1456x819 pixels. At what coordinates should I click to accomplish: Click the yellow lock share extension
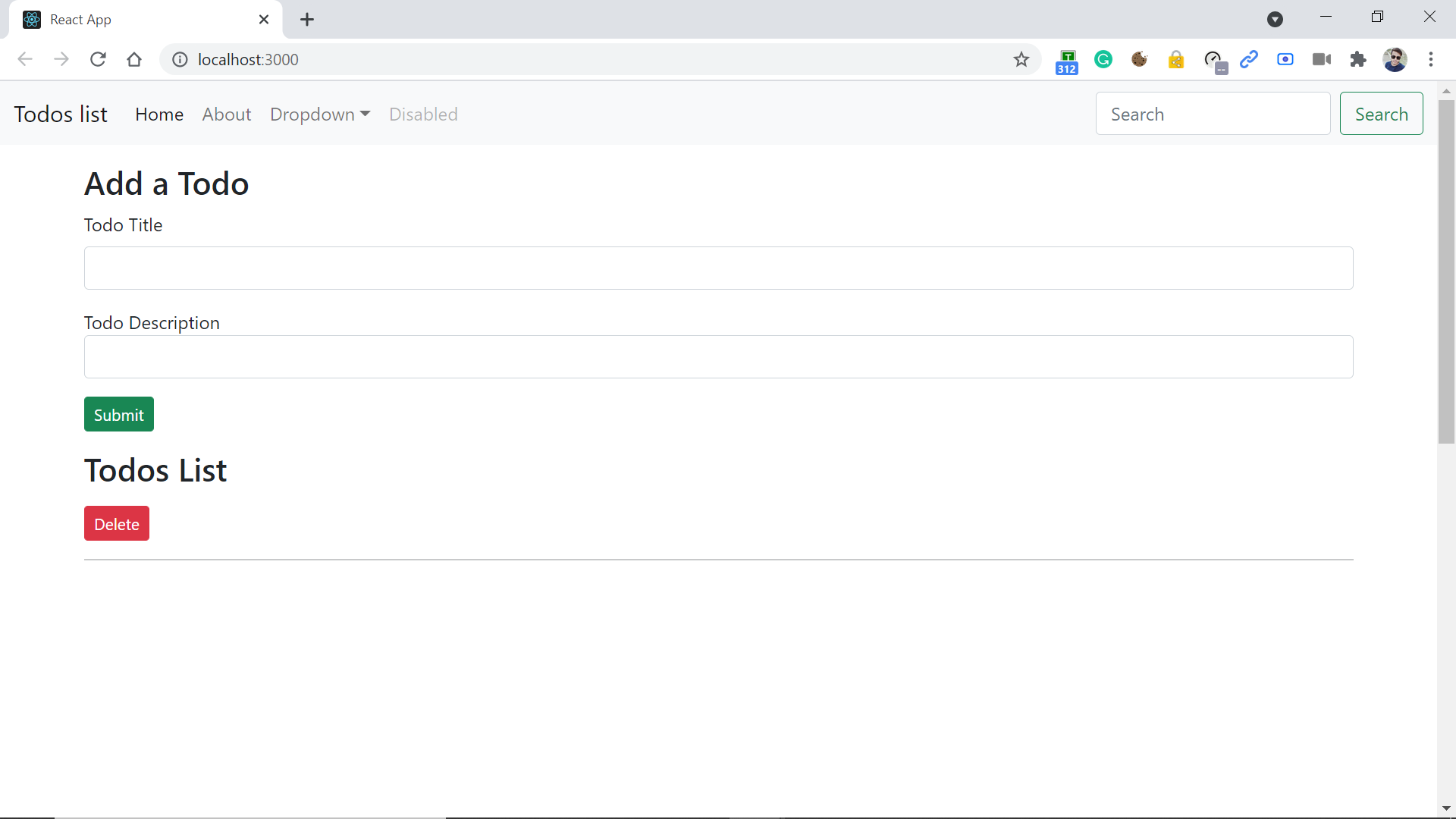coord(1176,59)
